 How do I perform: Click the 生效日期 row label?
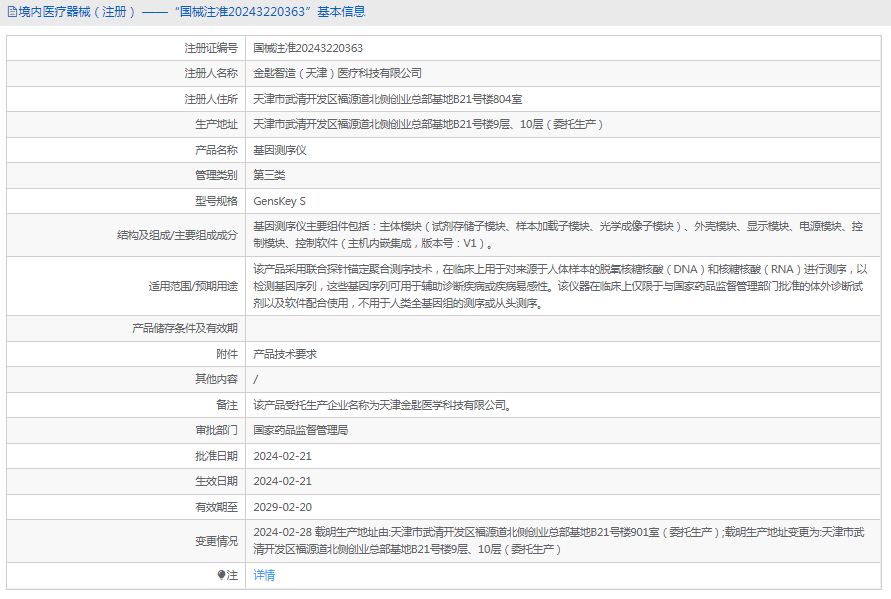click(216, 481)
